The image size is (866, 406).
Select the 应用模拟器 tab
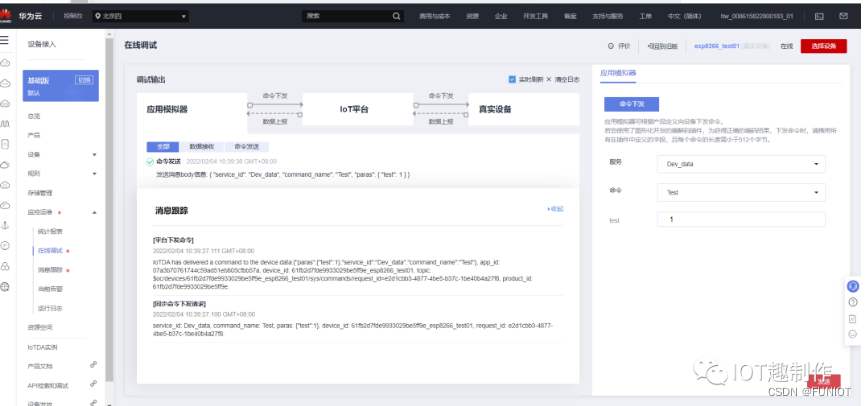pos(618,73)
